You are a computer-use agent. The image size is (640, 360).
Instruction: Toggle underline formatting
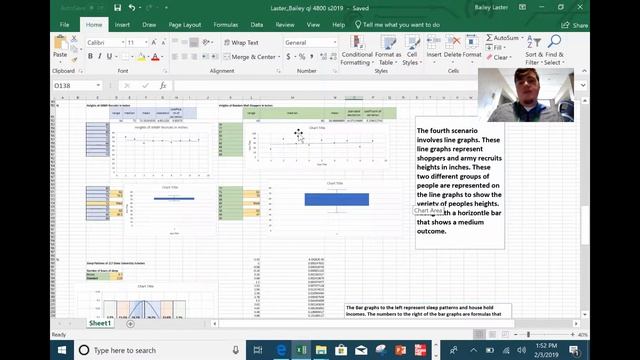pos(109,56)
